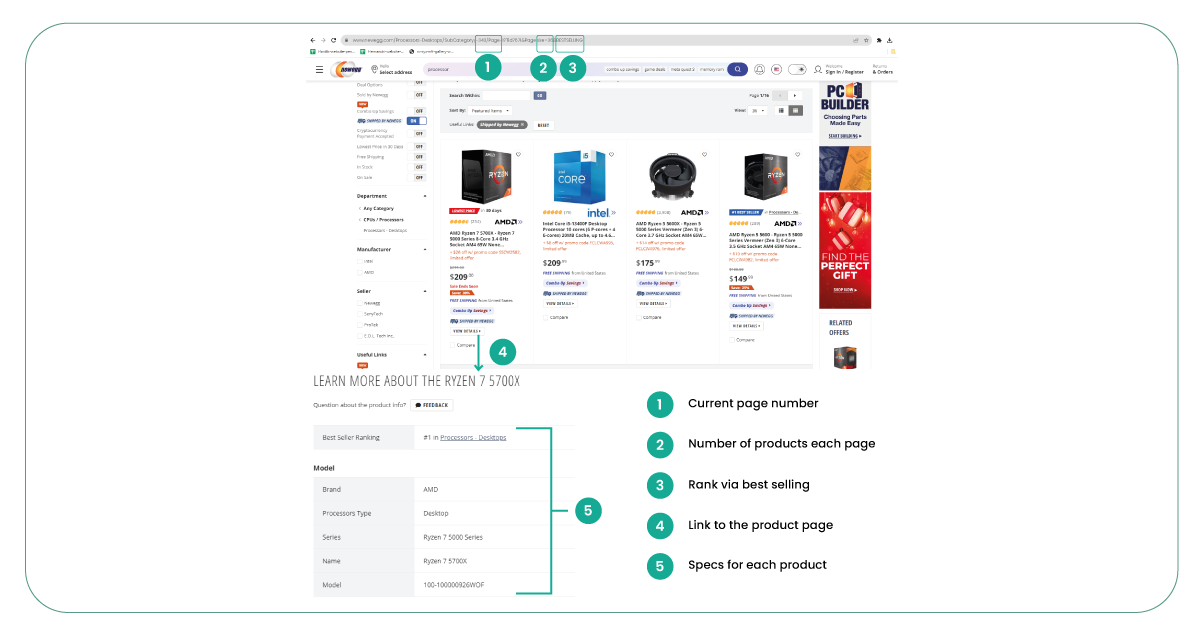Click the browser back arrow
The image size is (1203, 634).
[x=312, y=40]
